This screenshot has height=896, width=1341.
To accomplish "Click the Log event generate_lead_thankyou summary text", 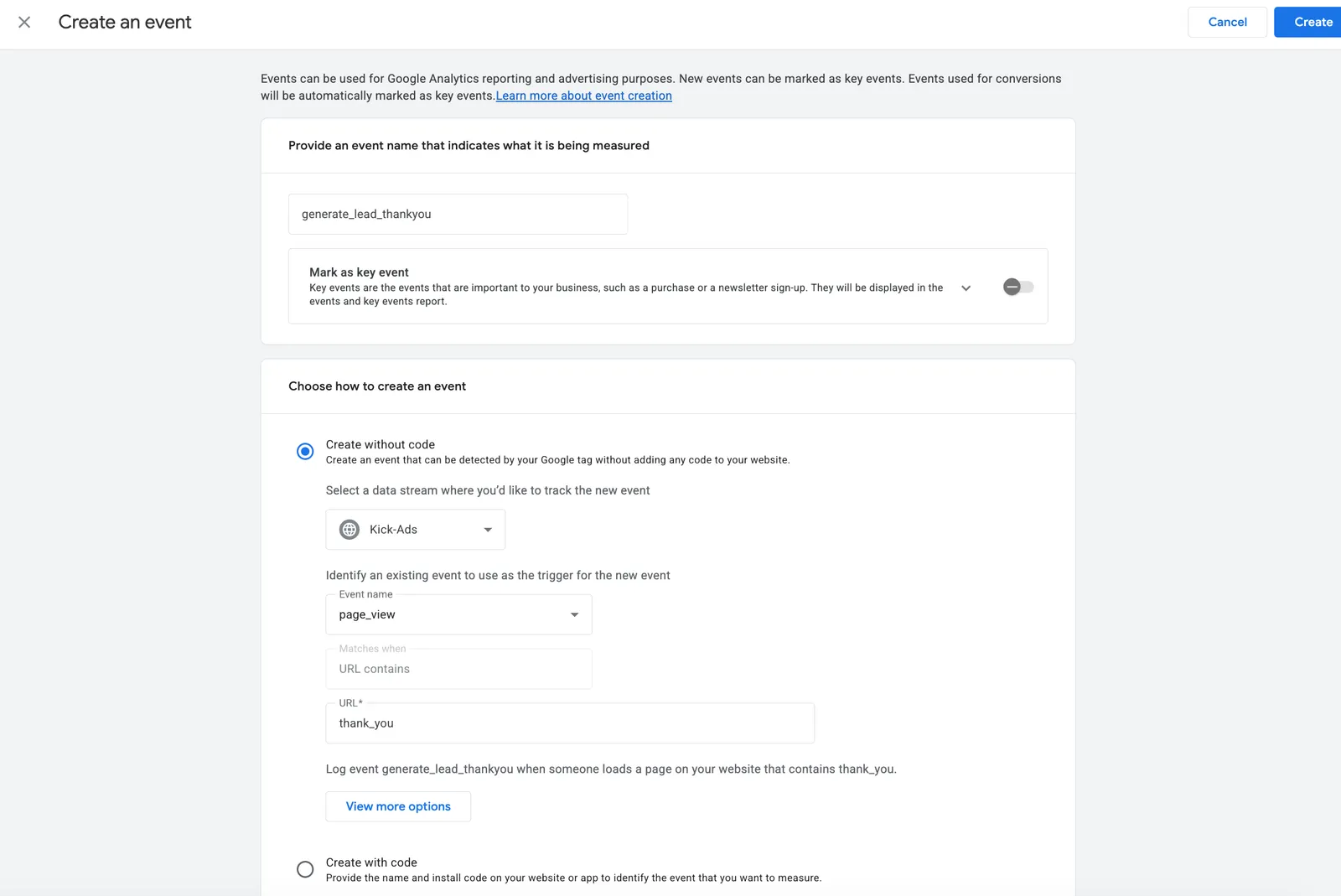I will click(x=611, y=769).
